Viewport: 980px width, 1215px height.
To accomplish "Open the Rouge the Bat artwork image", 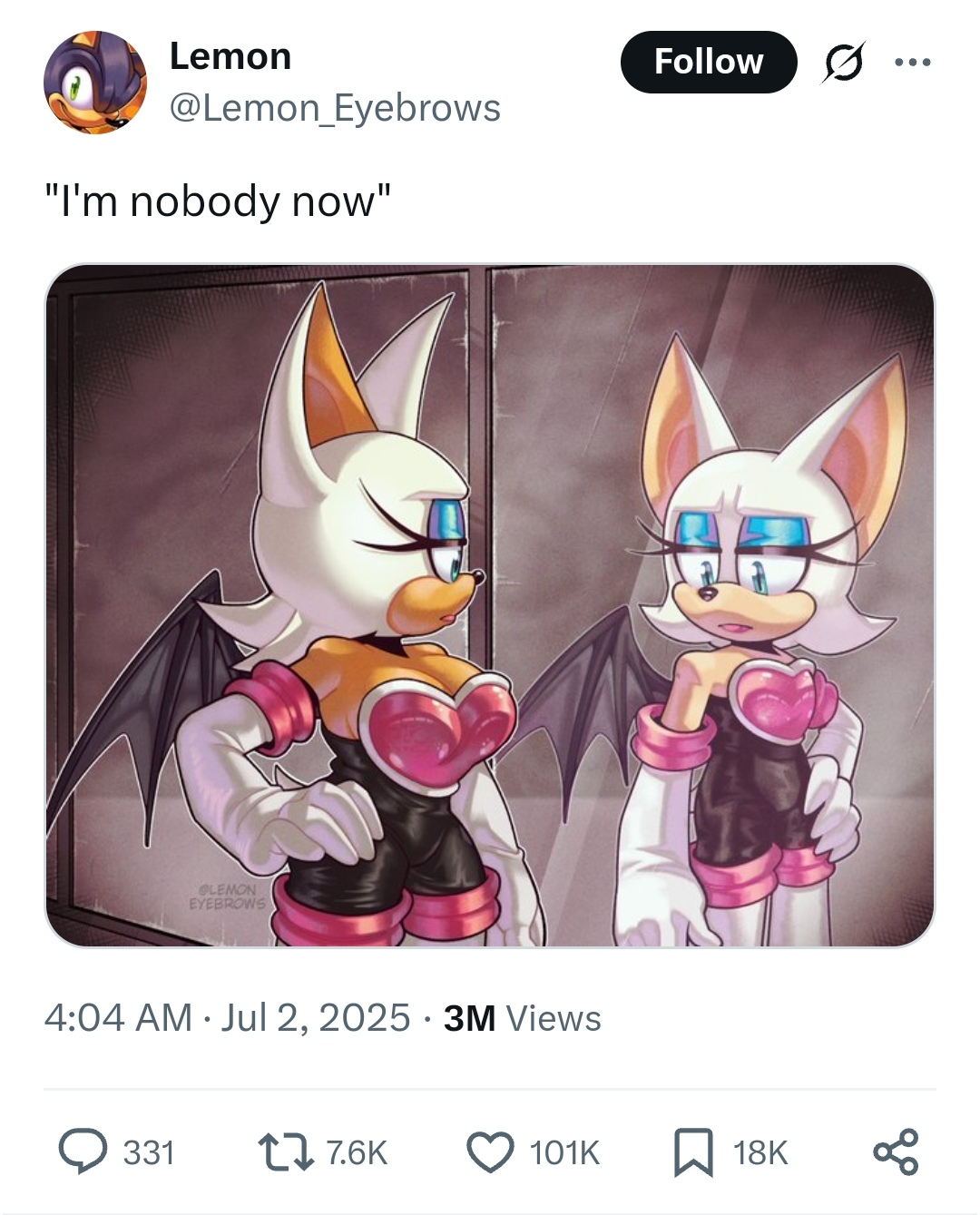I will pyautogui.click(x=490, y=605).
